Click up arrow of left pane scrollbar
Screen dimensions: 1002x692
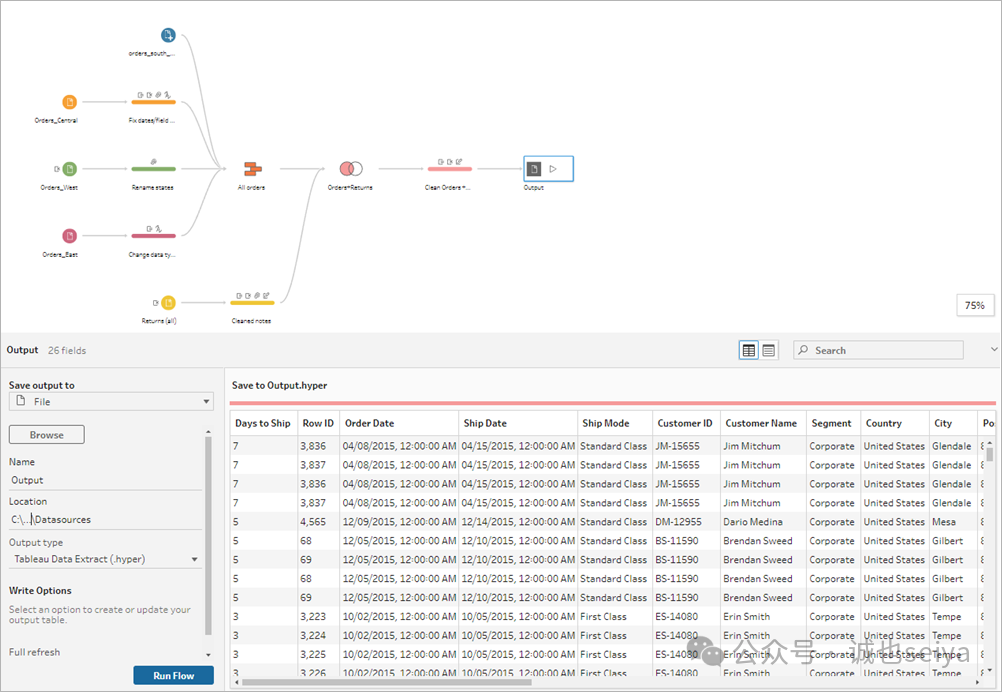[x=208, y=433]
